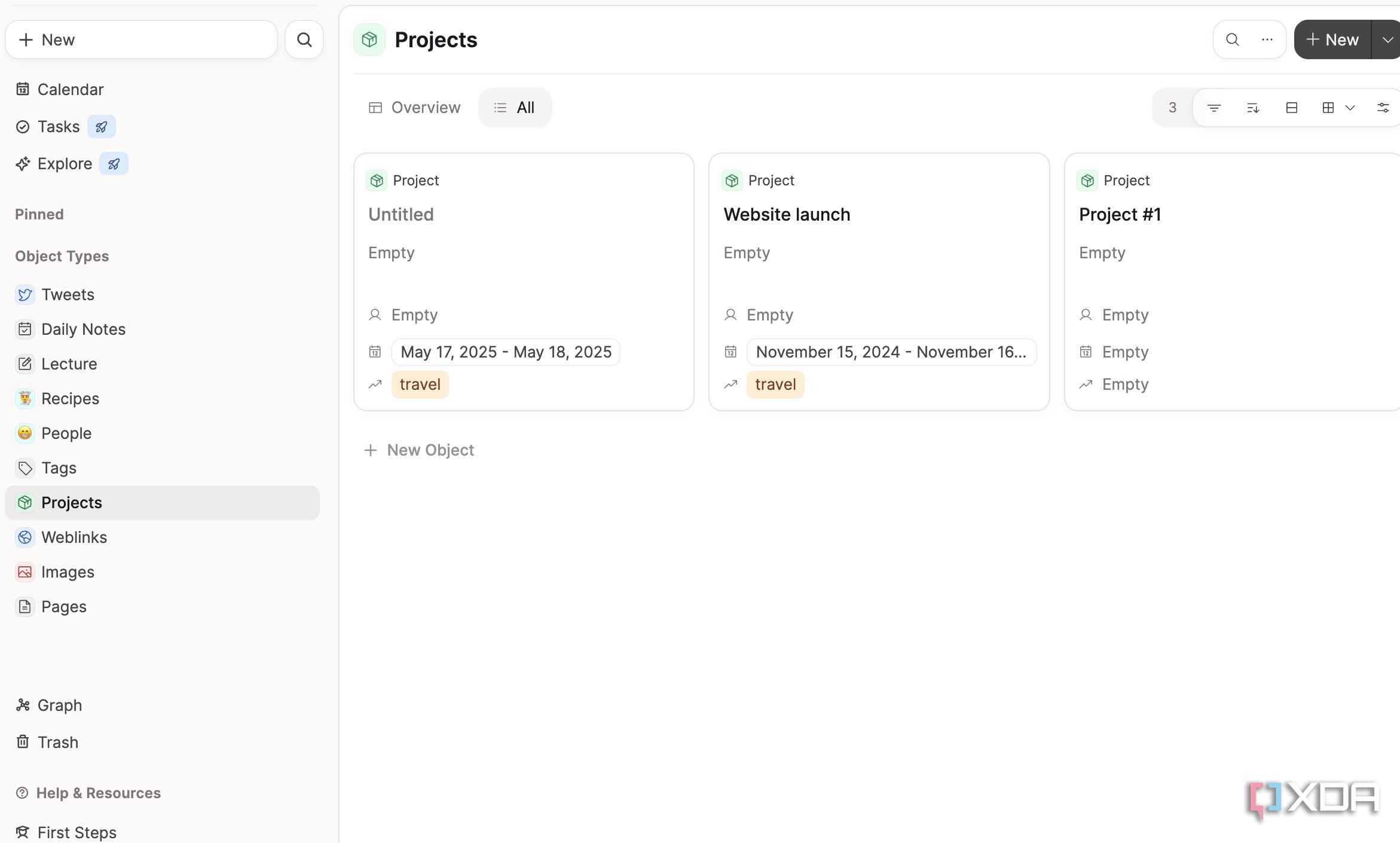
Task: Open Calendar from the sidebar
Action: pyautogui.click(x=59, y=90)
